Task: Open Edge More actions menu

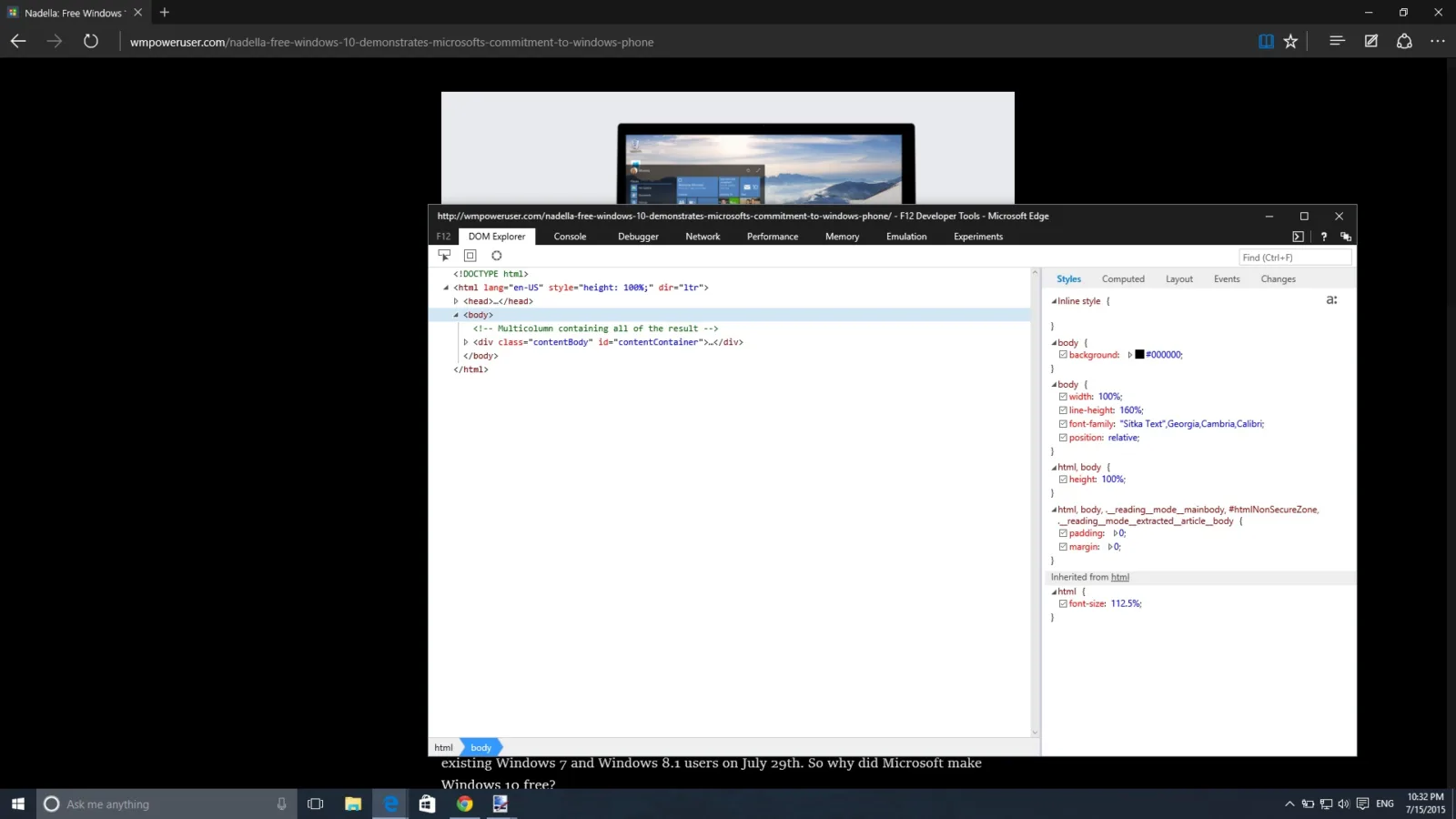Action: pos(1438,41)
